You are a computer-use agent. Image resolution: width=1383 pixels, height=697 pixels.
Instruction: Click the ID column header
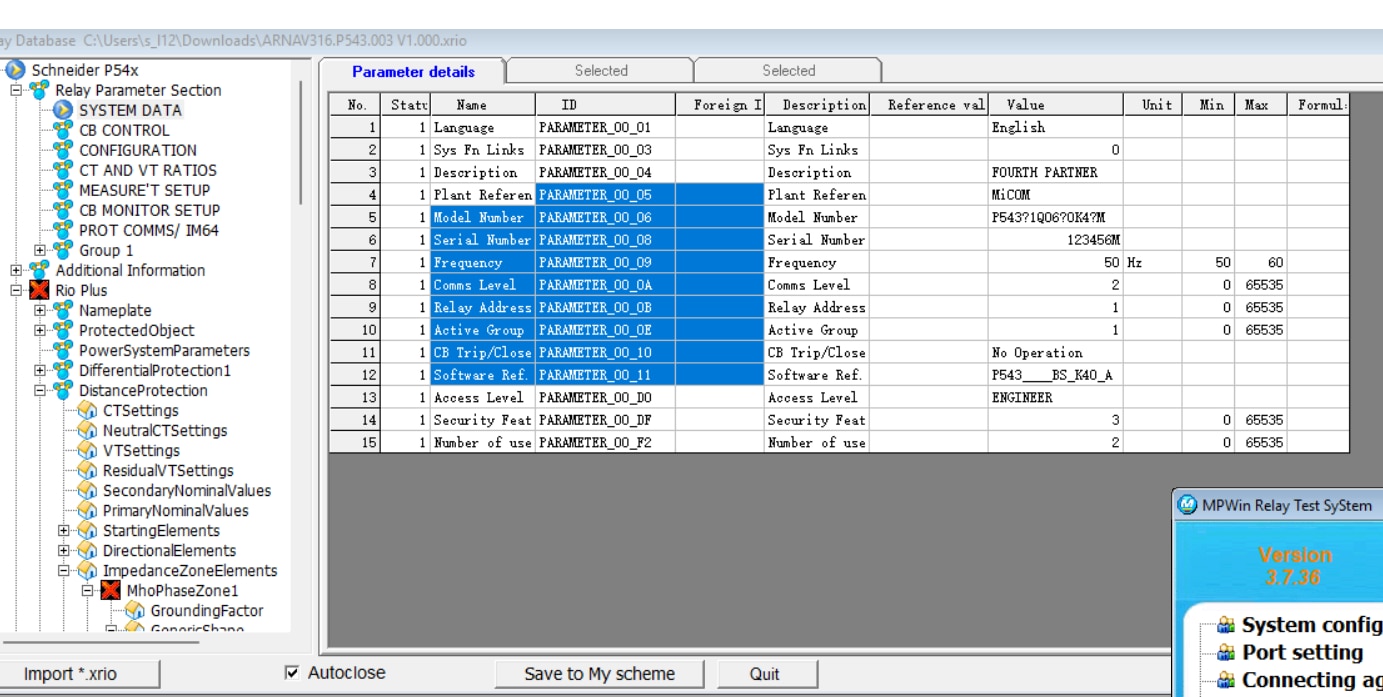pos(605,104)
